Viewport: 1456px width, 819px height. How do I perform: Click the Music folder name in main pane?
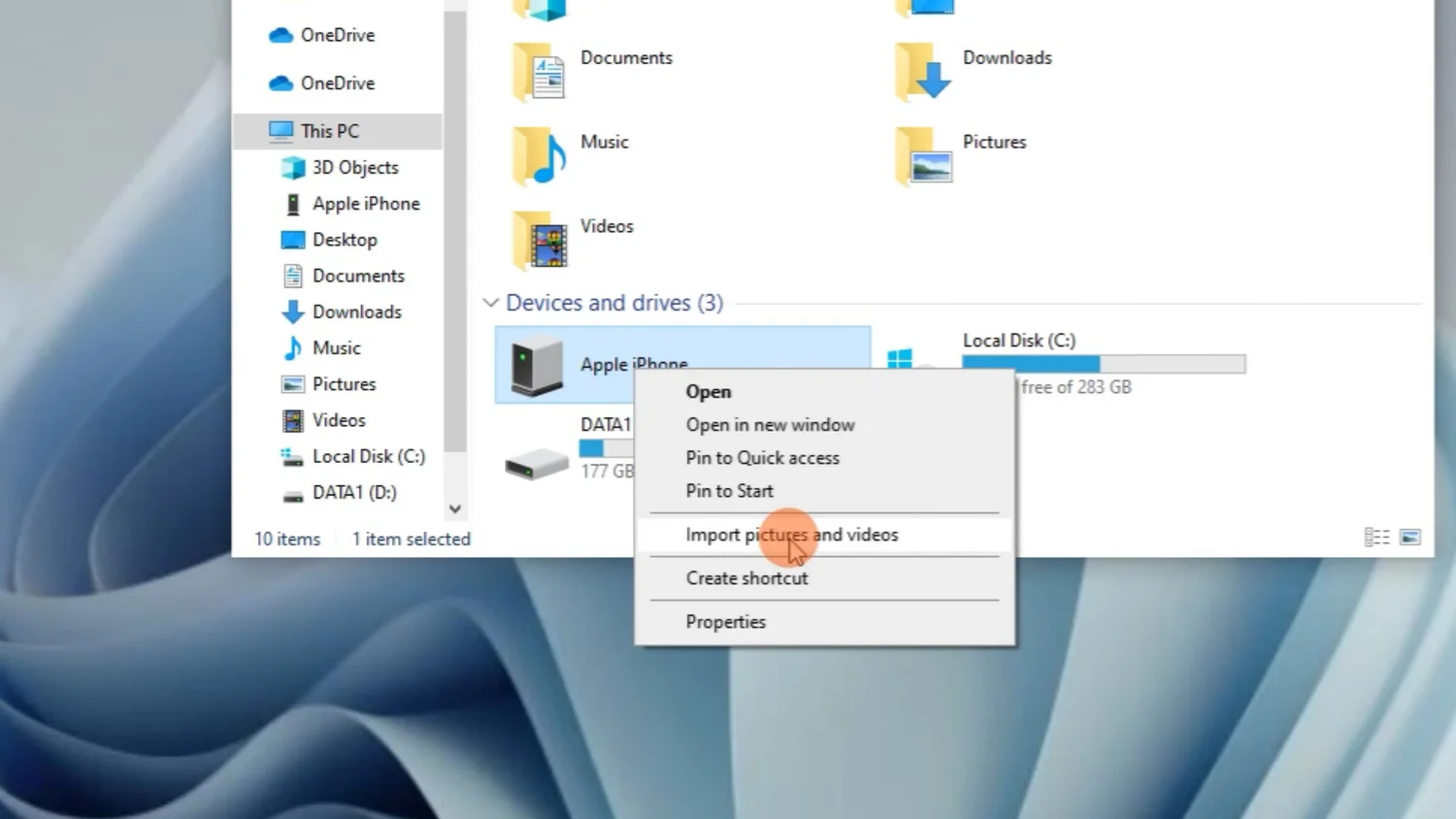(x=605, y=142)
